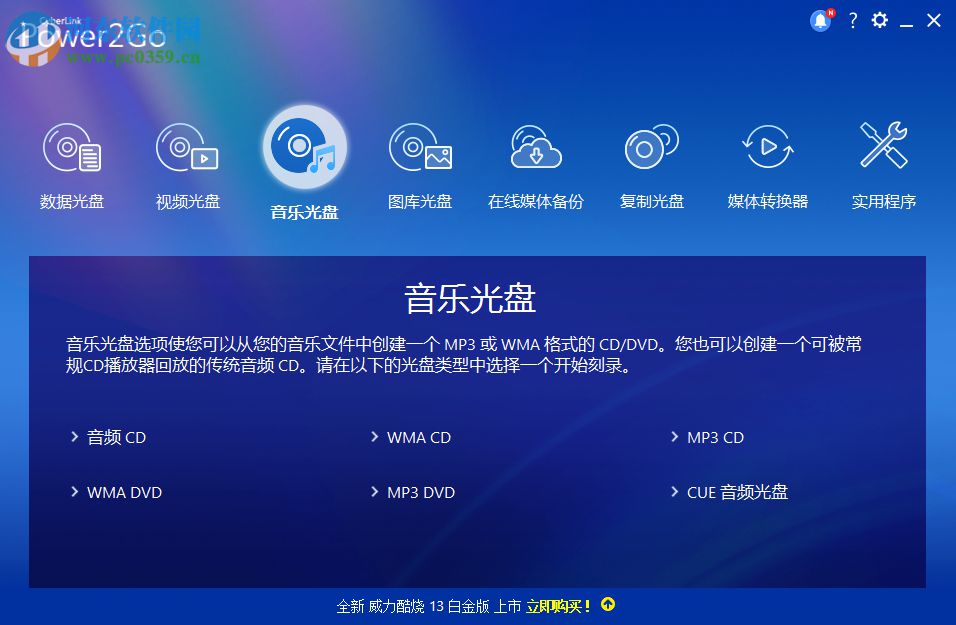Image resolution: width=956 pixels, height=625 pixels.
Task: Expand the MP3 CD option
Action: tap(715, 437)
